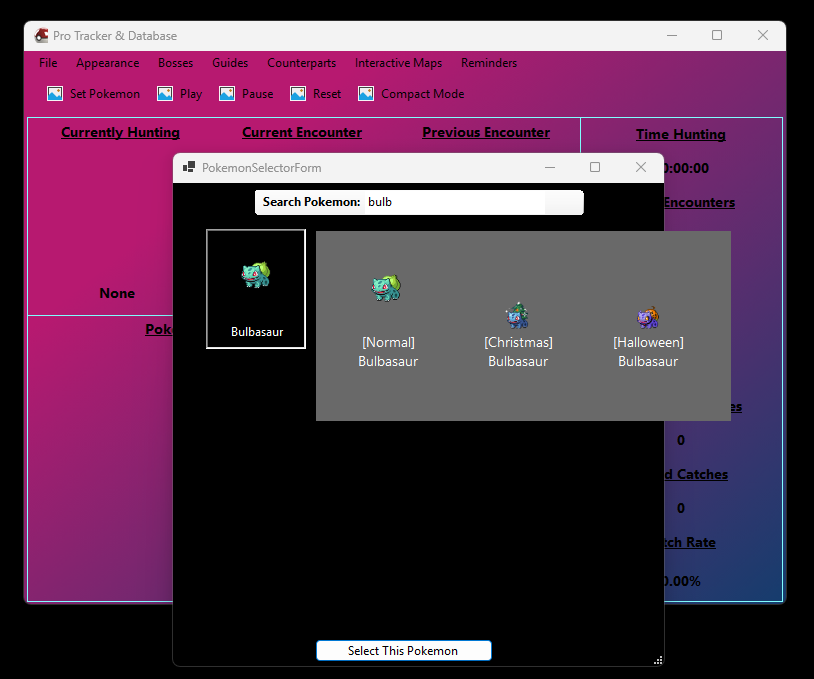This screenshot has height=679, width=814.
Task: Click the resize grip of PokemonSelectorForm
Action: (658, 660)
